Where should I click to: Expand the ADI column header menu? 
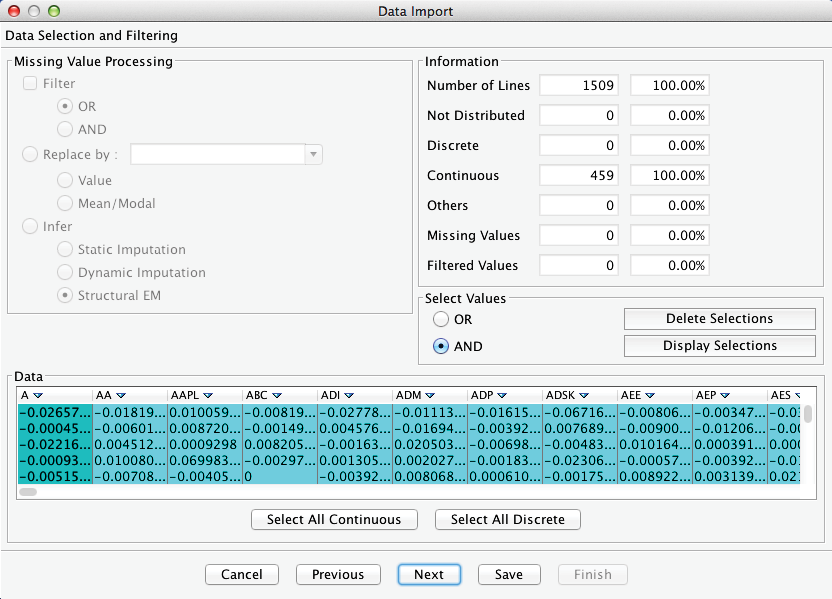352,396
